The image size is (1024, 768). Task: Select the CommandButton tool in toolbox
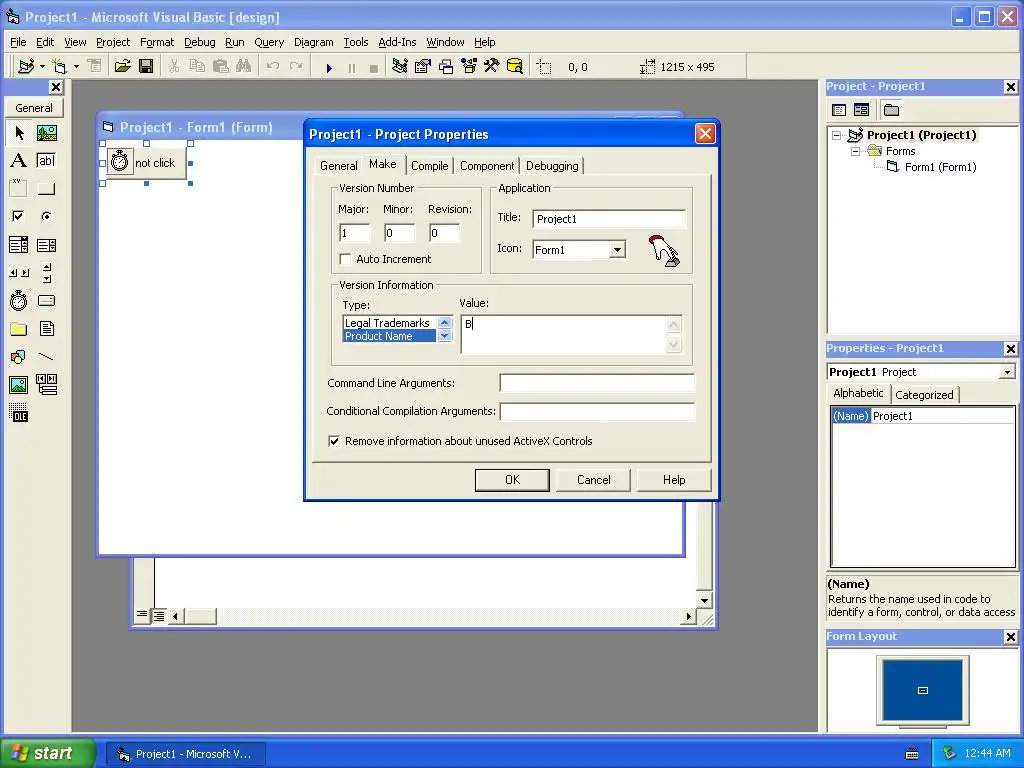tap(46, 189)
